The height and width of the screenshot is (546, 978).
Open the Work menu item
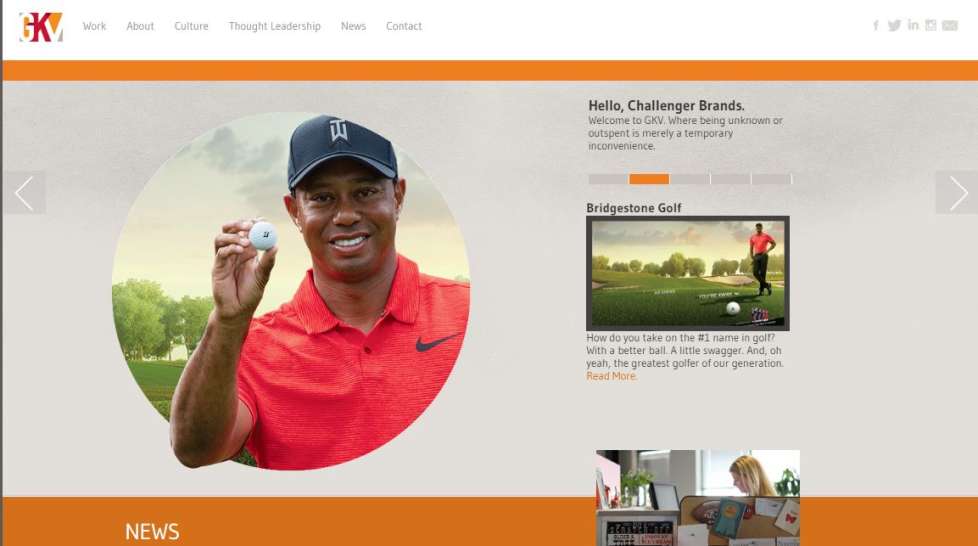coord(94,26)
